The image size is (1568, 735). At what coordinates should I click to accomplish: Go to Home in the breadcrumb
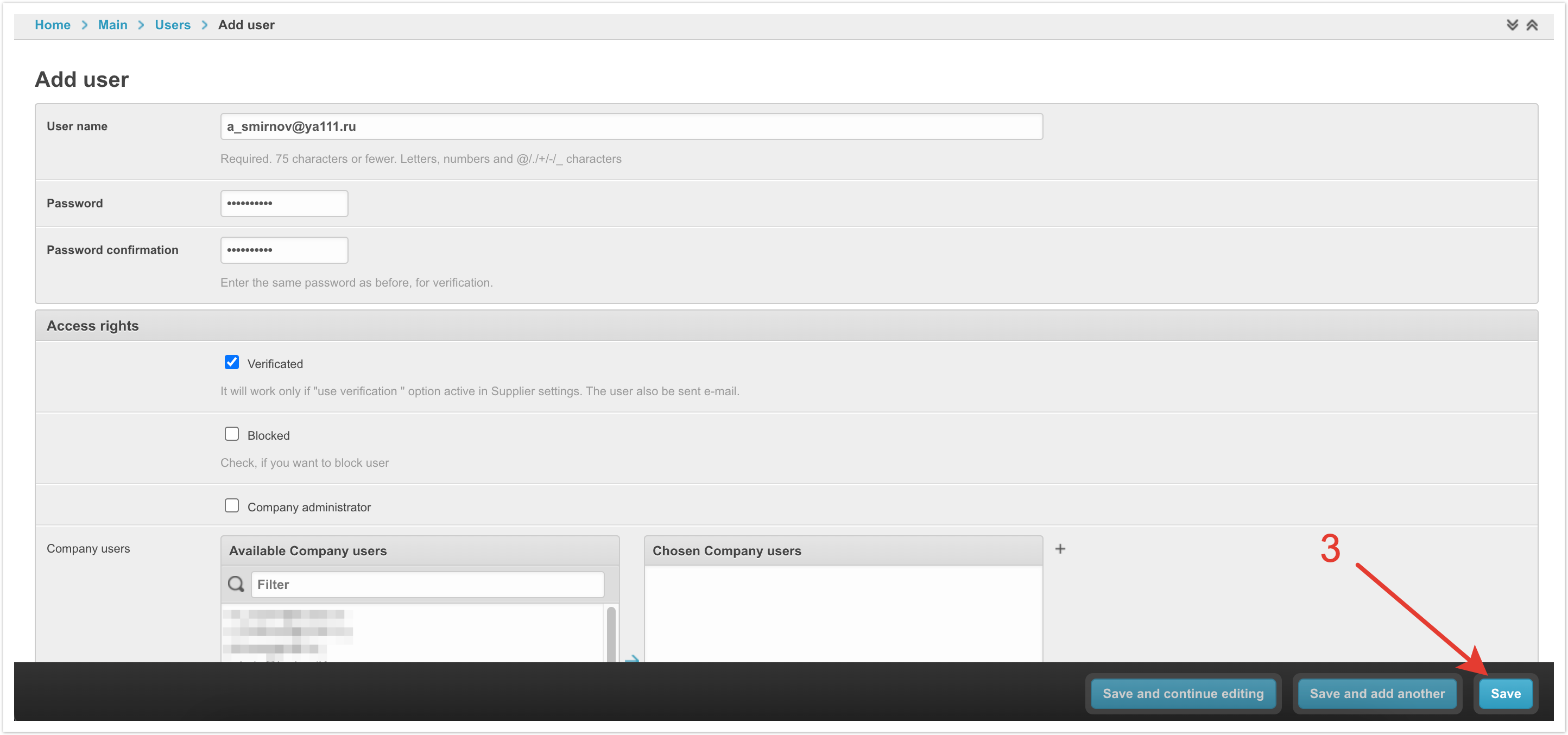point(52,25)
